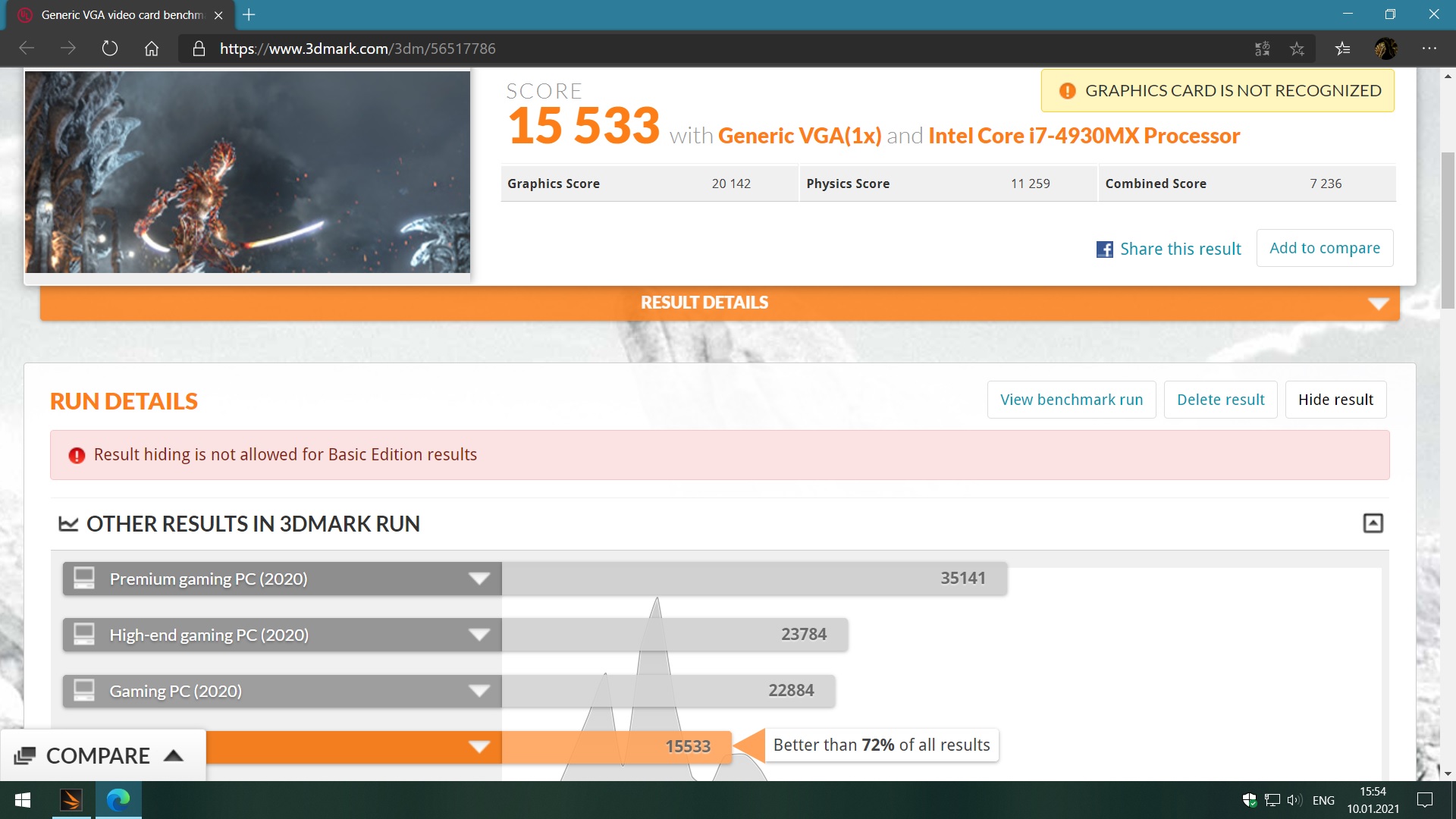The height and width of the screenshot is (819, 1456).
Task: Click the red alert icon in result hiding notice
Action: click(77, 455)
